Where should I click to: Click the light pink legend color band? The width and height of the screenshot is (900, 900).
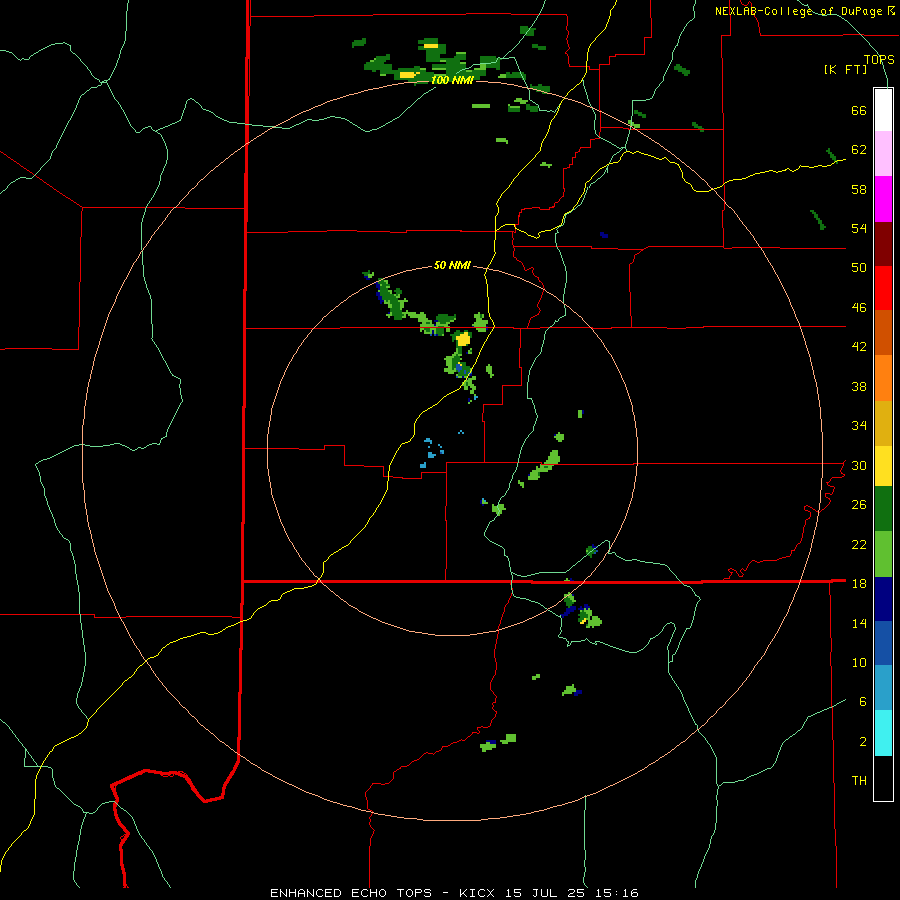(x=883, y=153)
